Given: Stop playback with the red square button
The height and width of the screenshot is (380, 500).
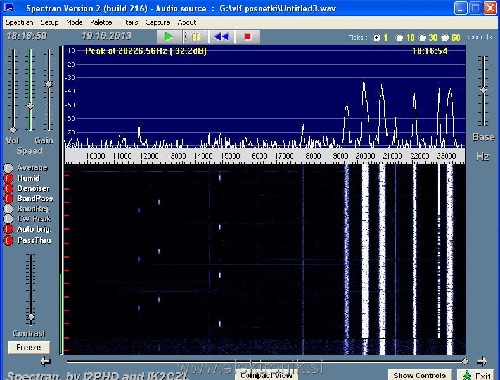Looking at the screenshot, I should (248, 36).
